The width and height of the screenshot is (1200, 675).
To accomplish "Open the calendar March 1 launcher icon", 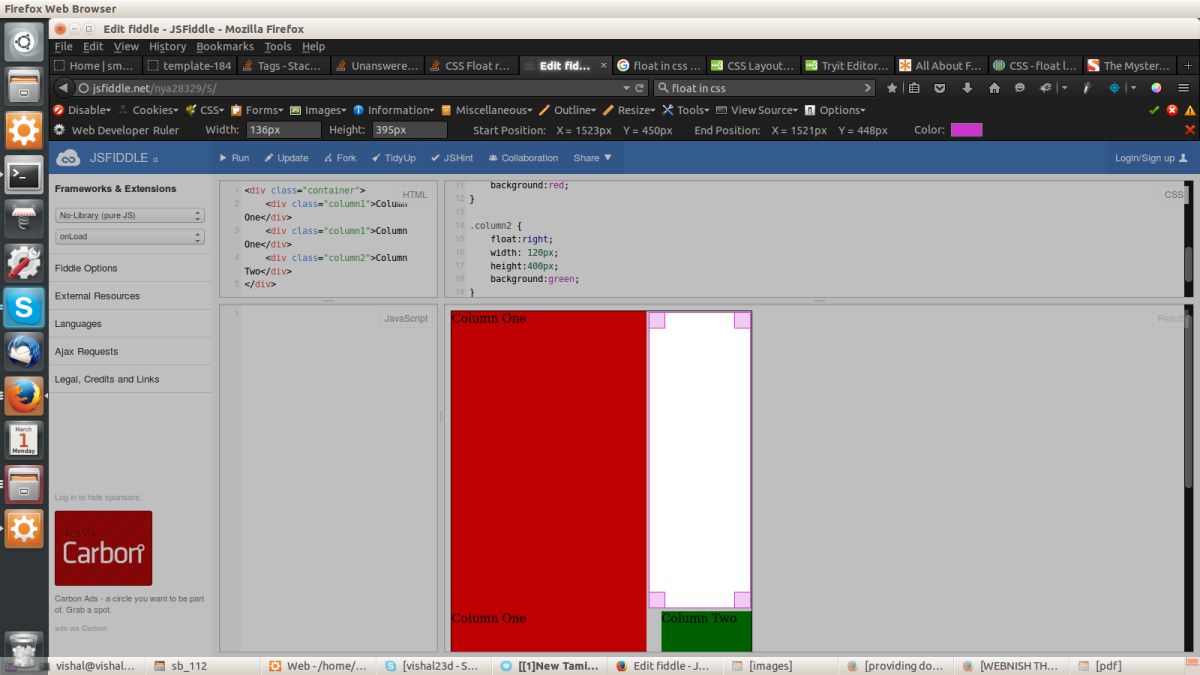I will tap(24, 439).
